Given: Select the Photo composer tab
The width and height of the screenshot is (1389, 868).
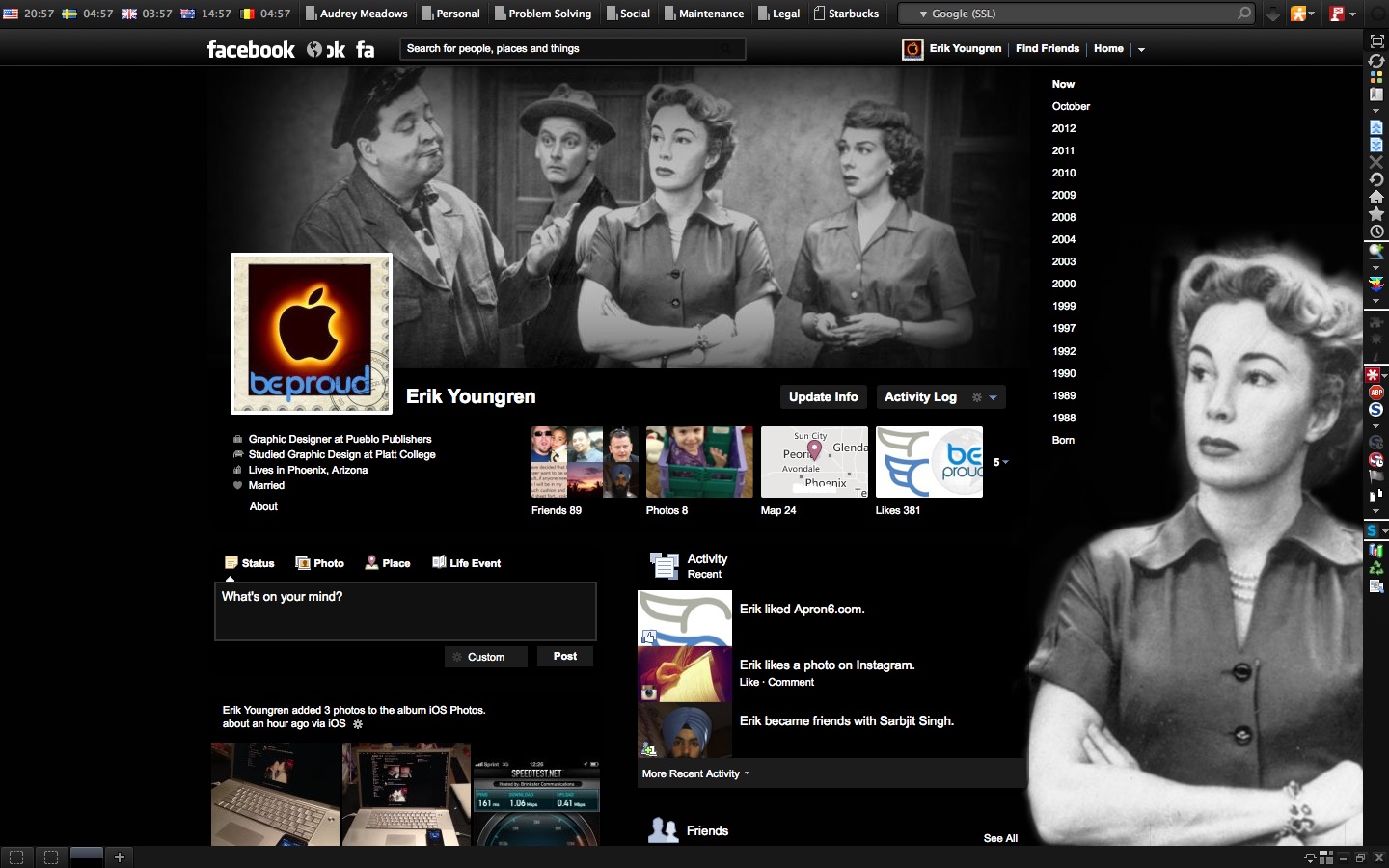Looking at the screenshot, I should (x=319, y=563).
